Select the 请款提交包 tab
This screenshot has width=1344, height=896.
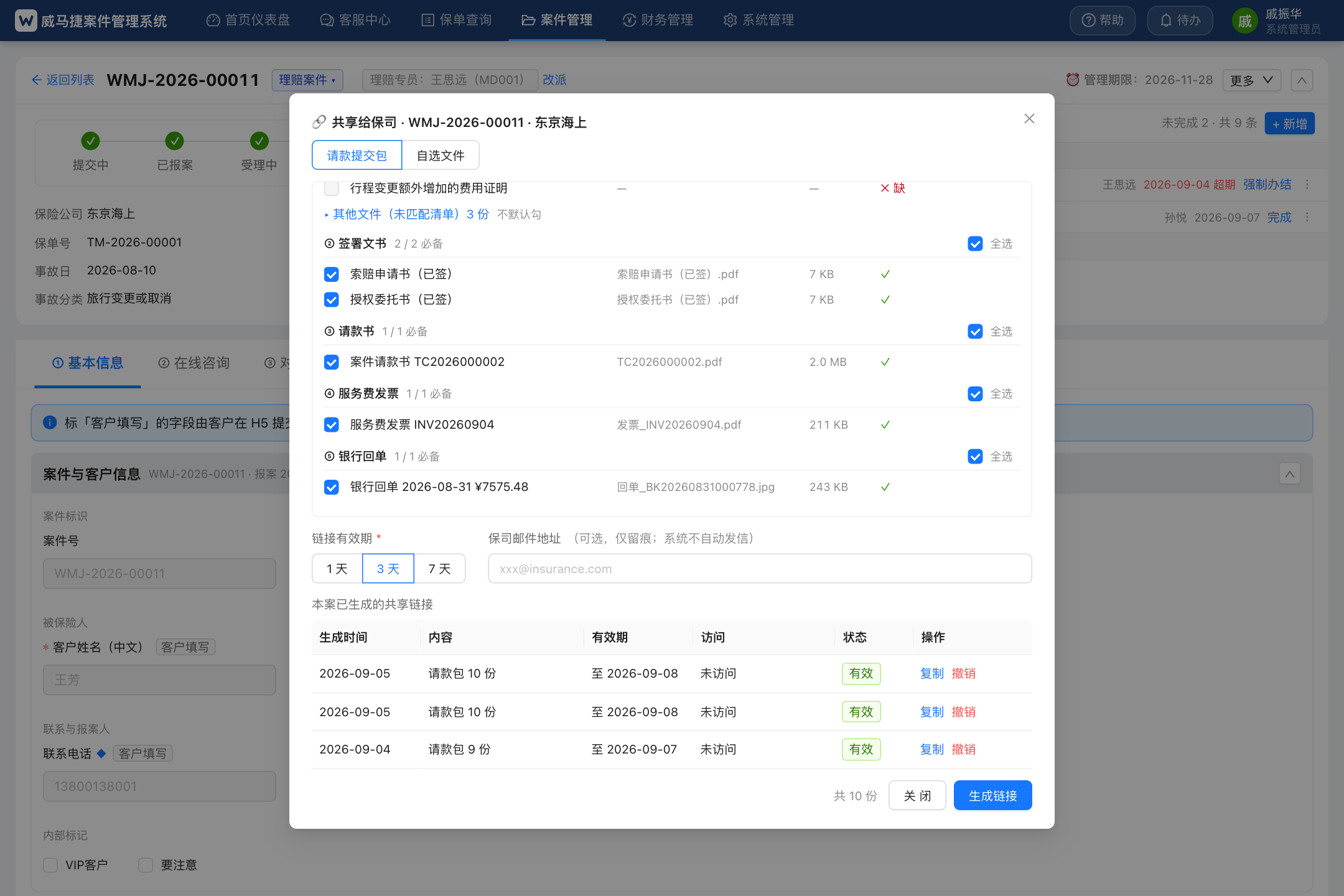357,155
